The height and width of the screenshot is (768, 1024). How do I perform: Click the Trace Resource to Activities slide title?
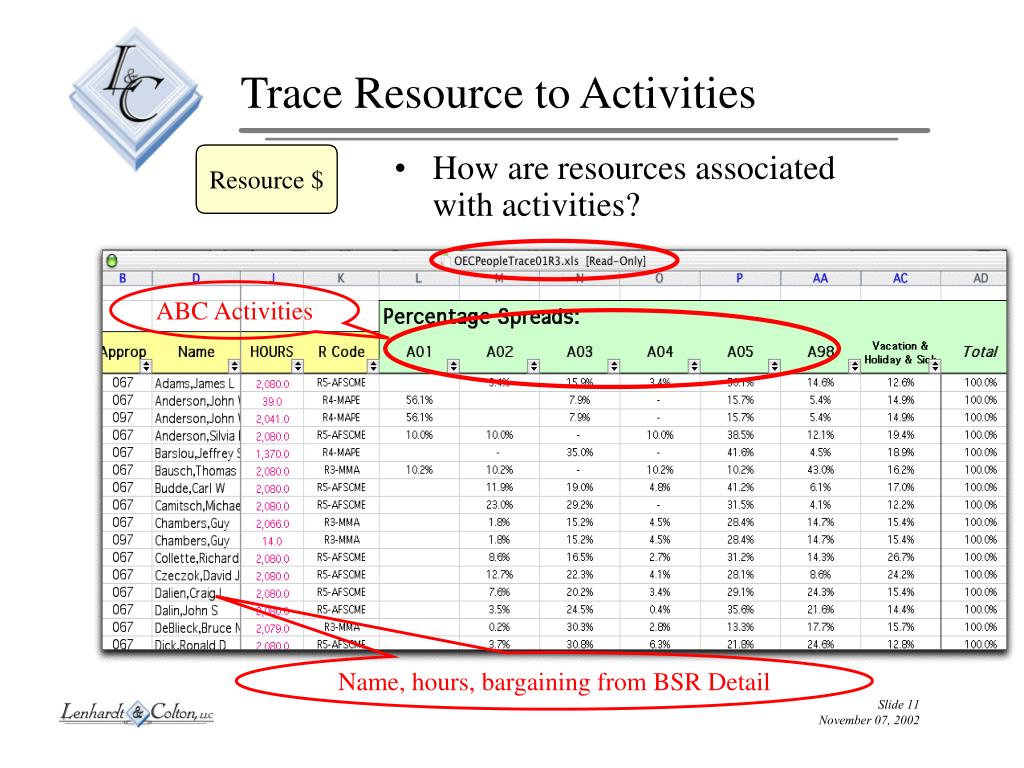tap(498, 93)
